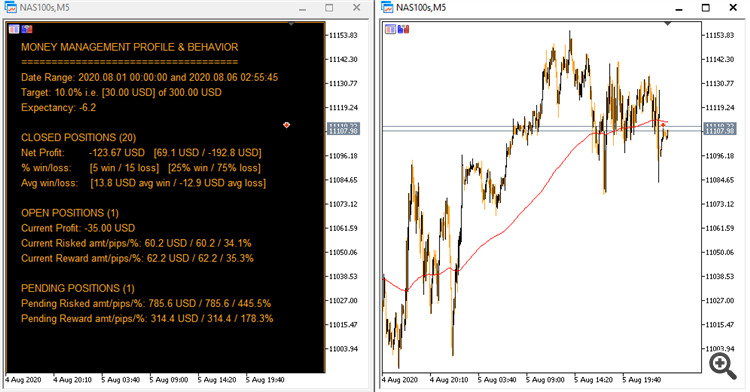The height and width of the screenshot is (392, 750).
Task: Click the magnifier zoom-in icon on right chart
Action: pos(723,367)
